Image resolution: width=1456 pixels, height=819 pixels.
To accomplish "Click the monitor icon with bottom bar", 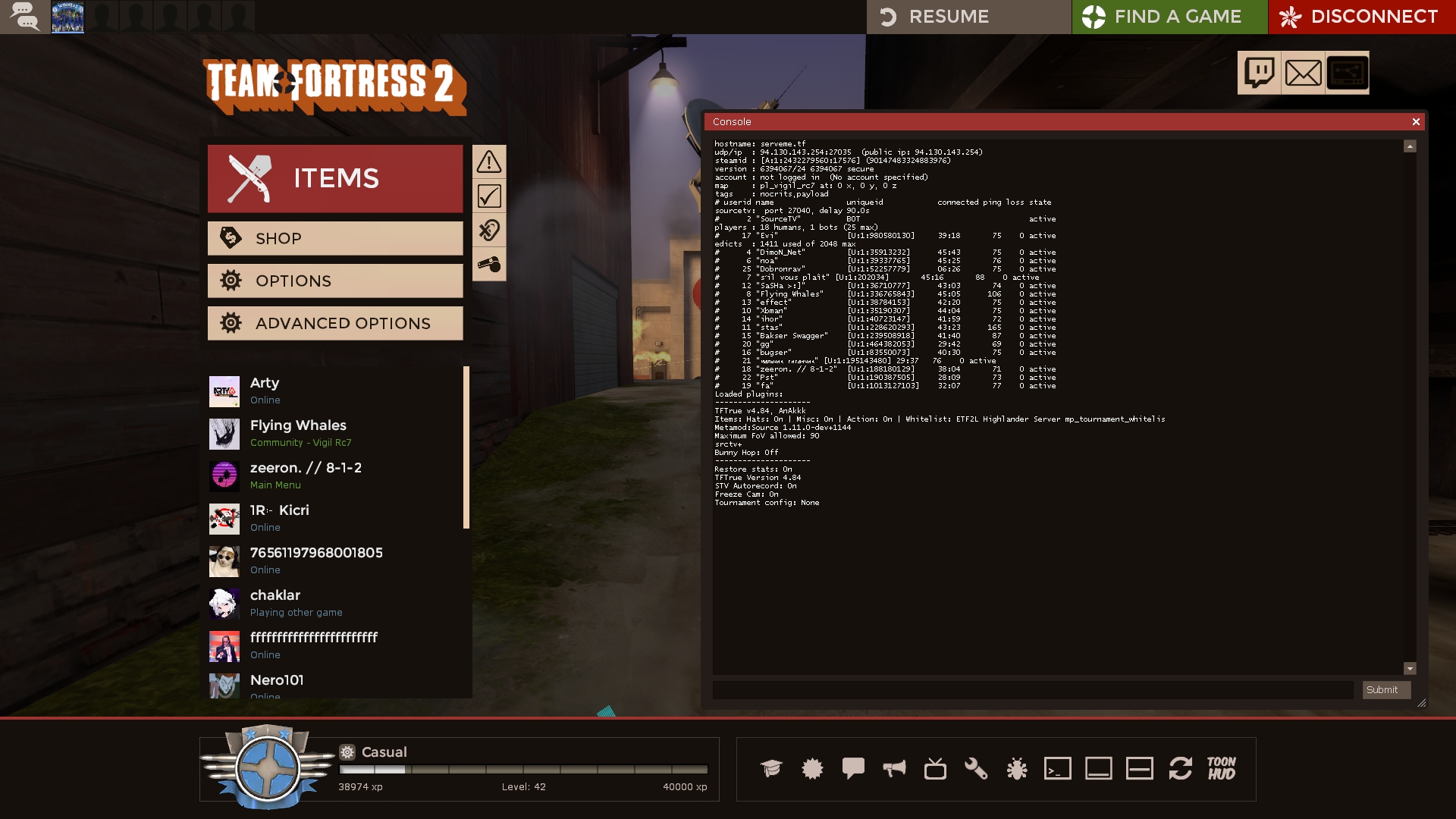I will (1099, 769).
